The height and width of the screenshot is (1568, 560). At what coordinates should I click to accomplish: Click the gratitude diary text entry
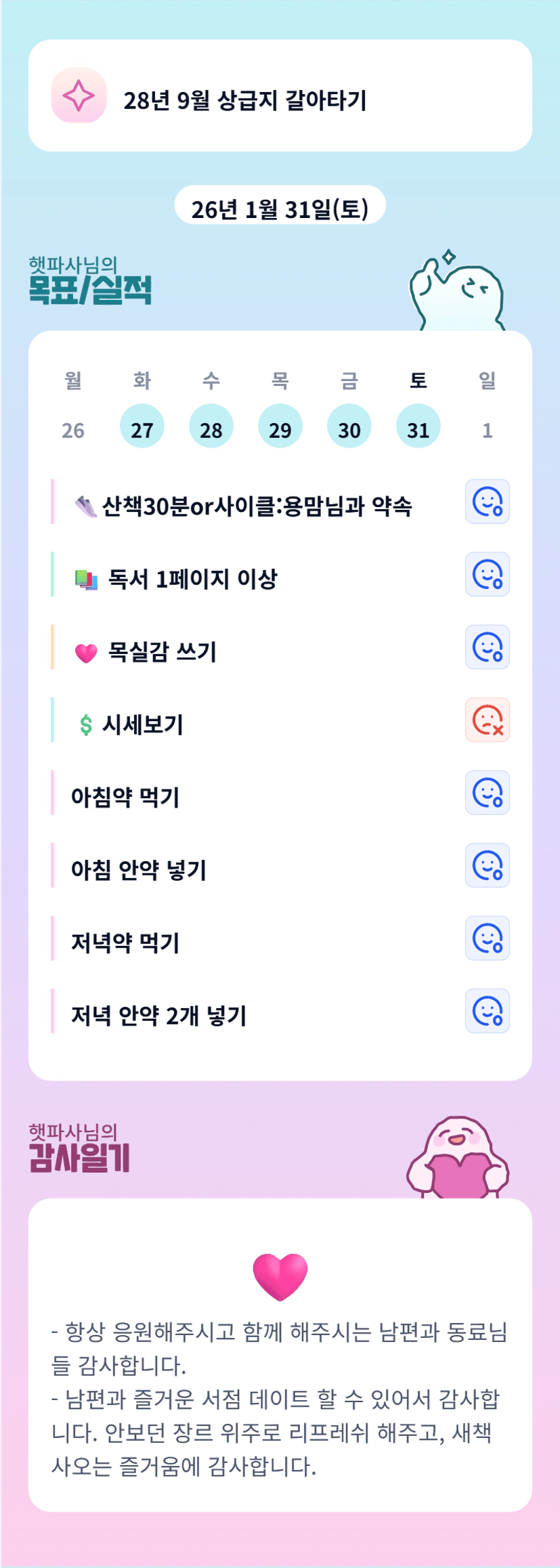coord(280,1398)
